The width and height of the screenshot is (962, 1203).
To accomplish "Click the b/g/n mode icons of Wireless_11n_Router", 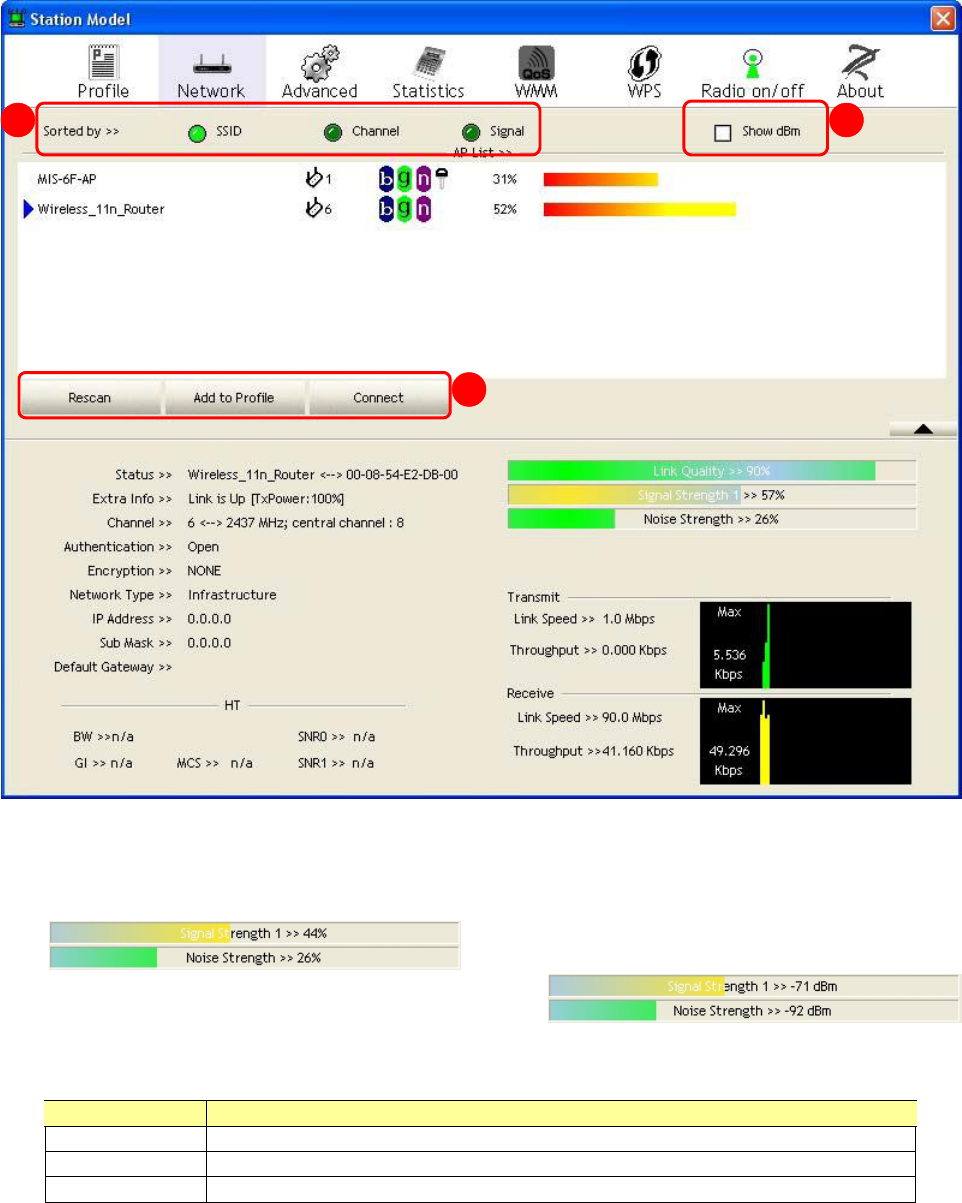I will tap(405, 209).
